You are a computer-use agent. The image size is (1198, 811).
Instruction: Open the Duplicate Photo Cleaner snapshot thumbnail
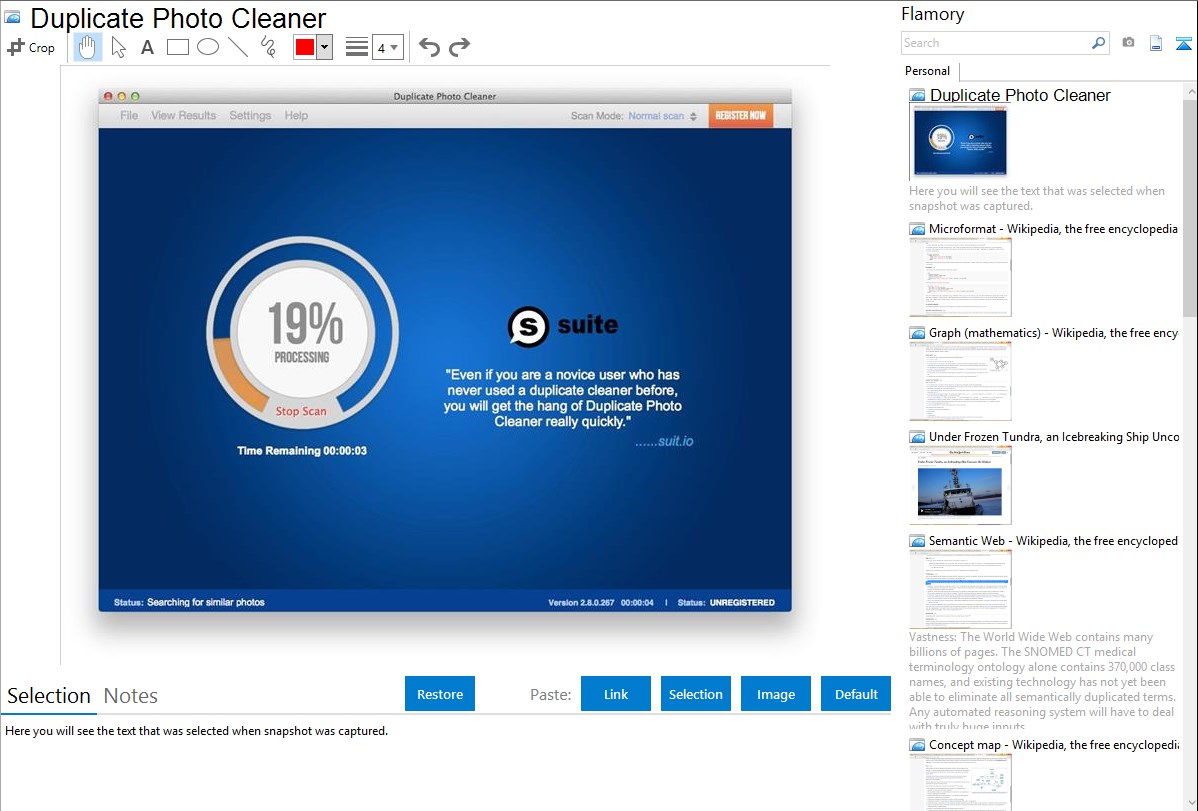click(x=960, y=142)
